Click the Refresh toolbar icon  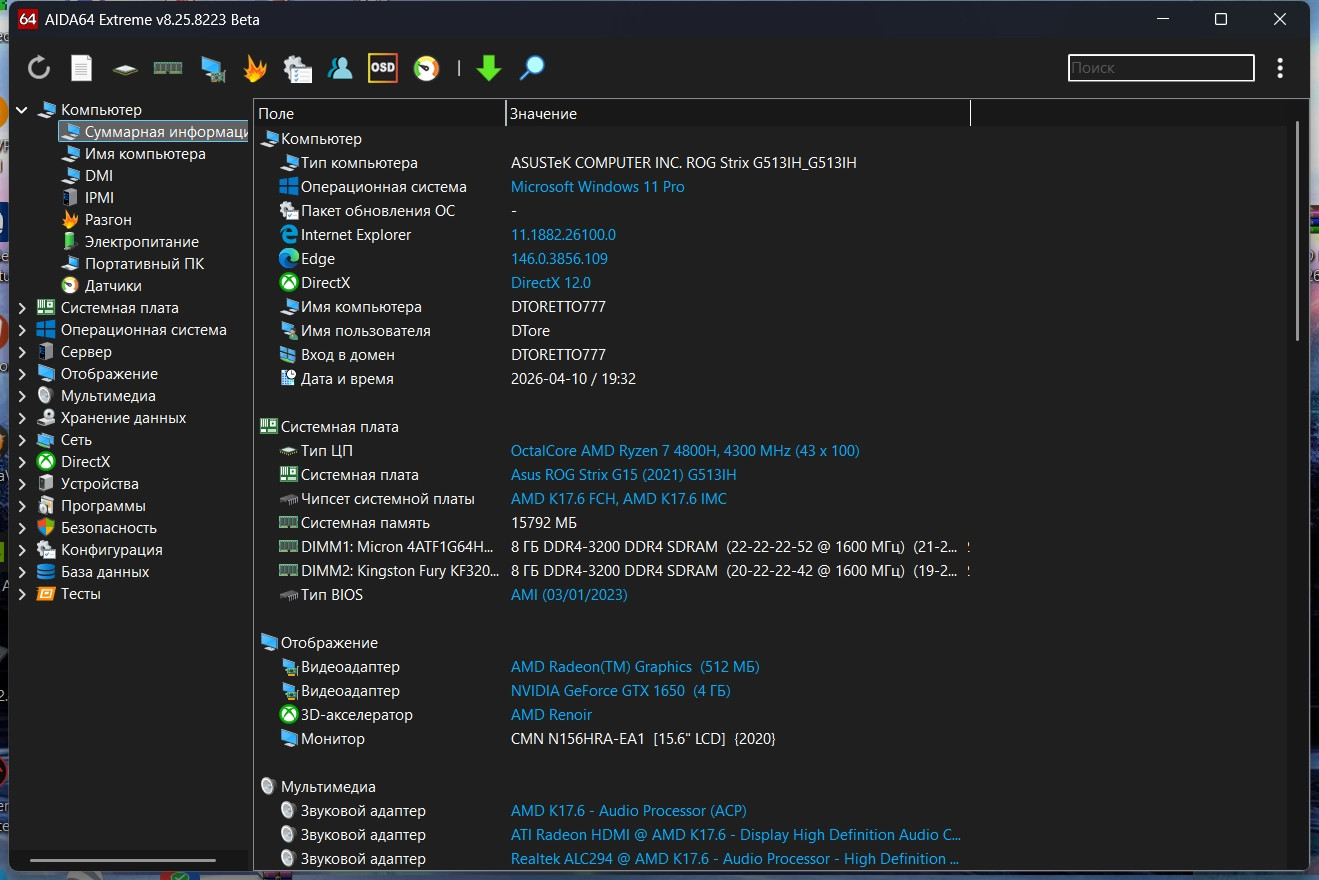[39, 68]
